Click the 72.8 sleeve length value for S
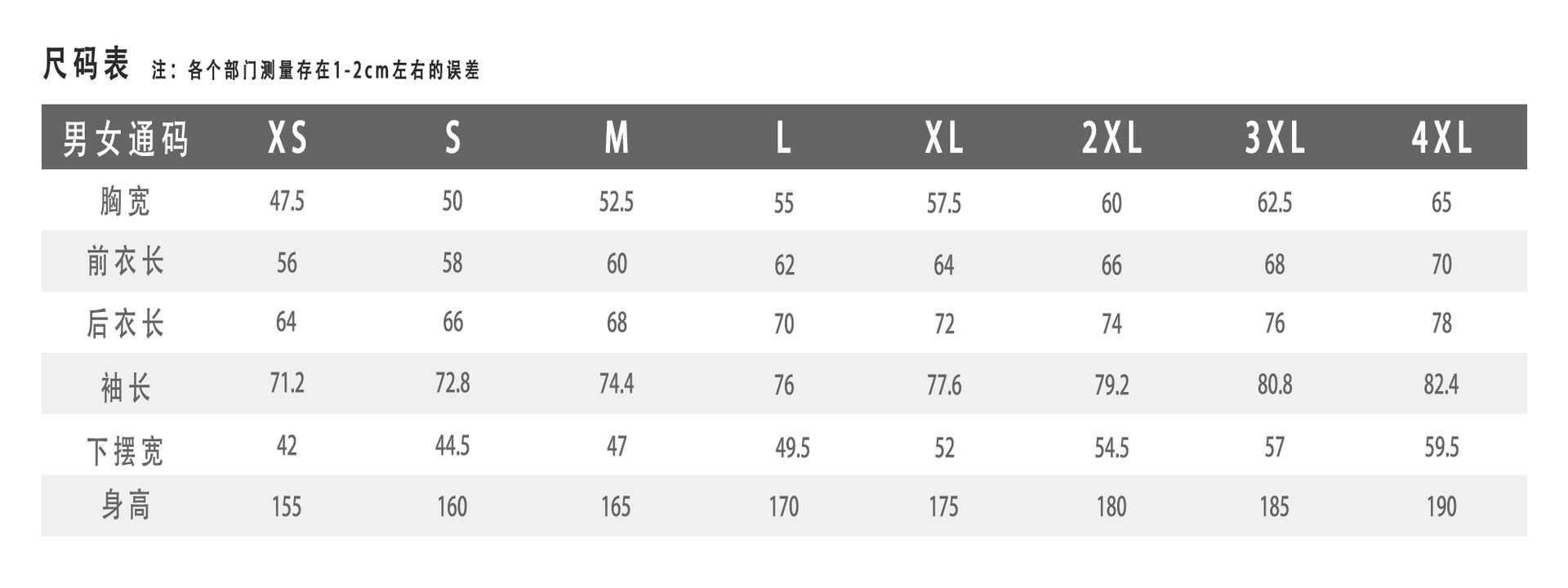This screenshot has width=1568, height=588. pos(452,383)
